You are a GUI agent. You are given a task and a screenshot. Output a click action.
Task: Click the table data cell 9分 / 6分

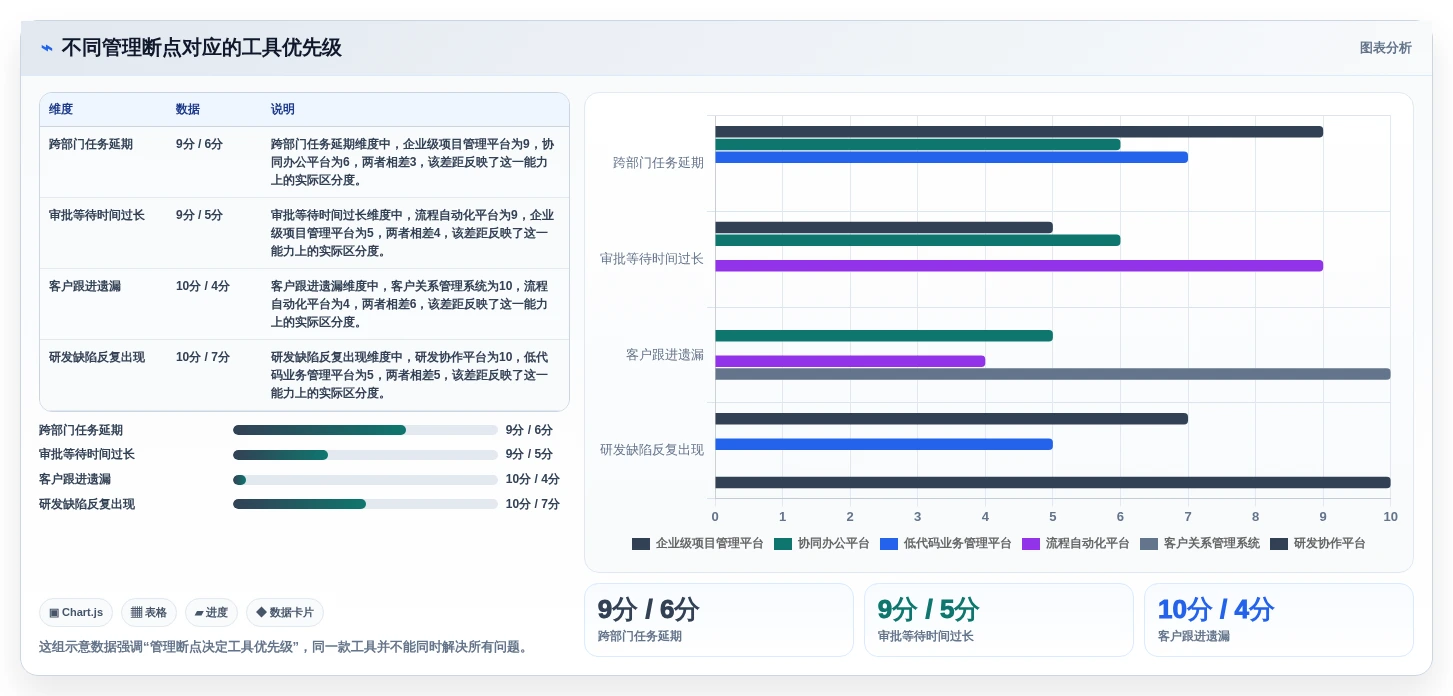point(199,144)
